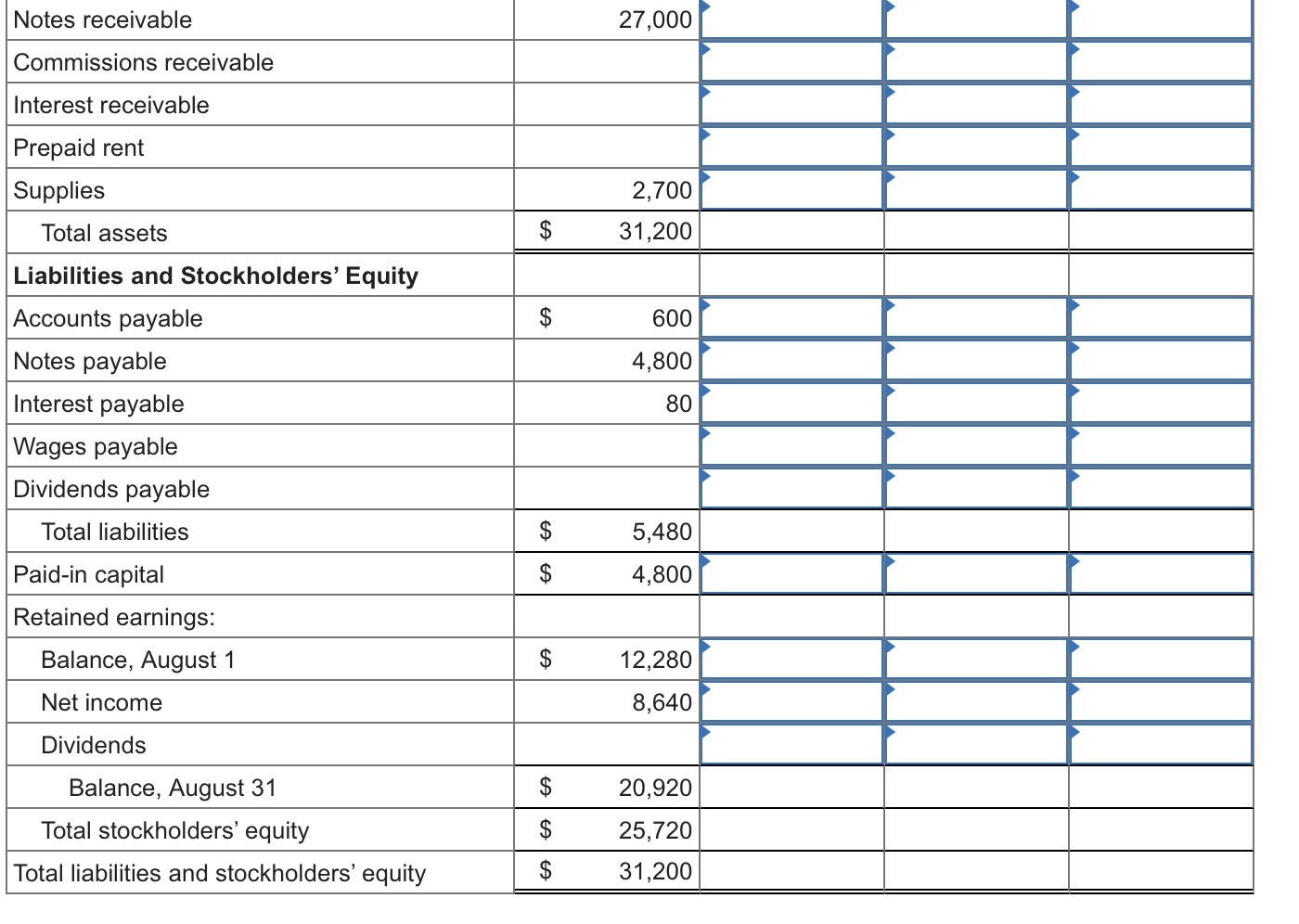The height and width of the screenshot is (924, 1299).
Task: Click first input cell for Paid-in capital
Action: pos(791,573)
